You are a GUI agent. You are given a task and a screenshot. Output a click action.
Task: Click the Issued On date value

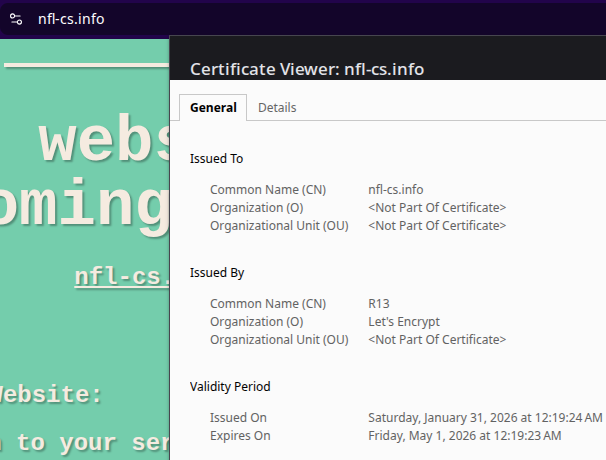[485, 417]
